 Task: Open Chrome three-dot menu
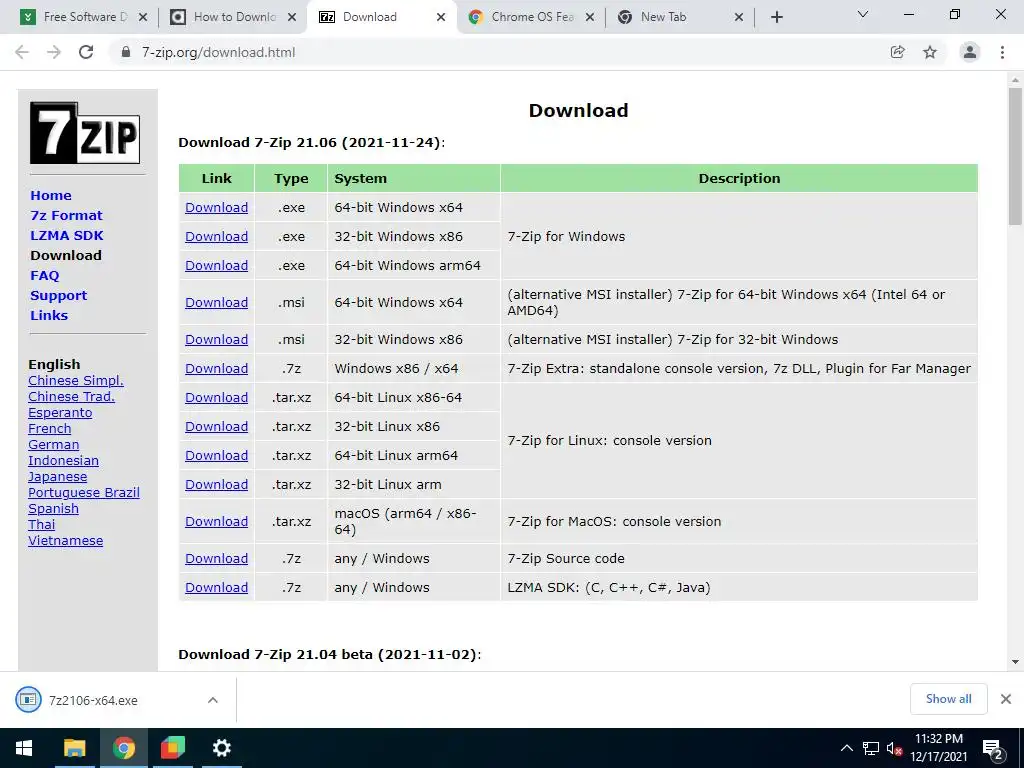click(x=1002, y=52)
